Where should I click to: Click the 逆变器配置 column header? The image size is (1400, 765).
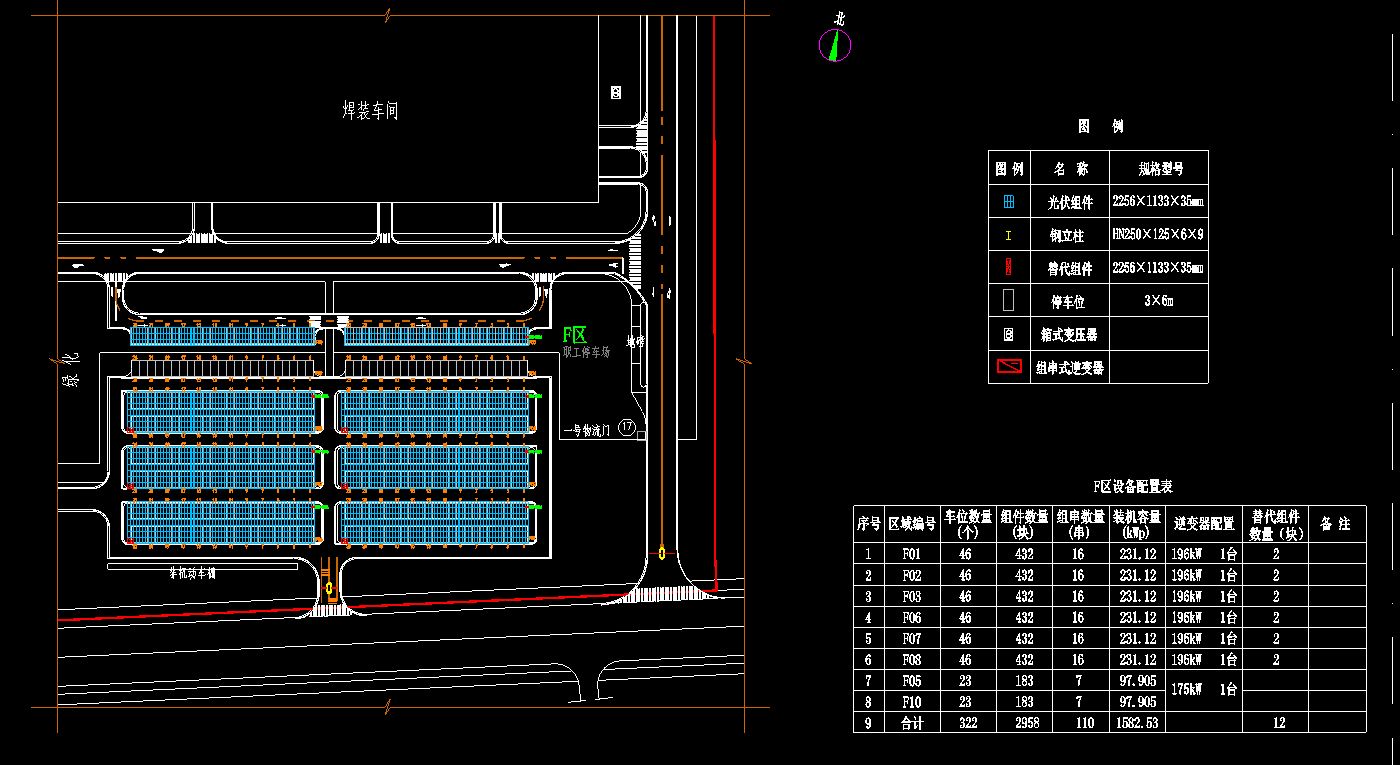coord(1204,523)
